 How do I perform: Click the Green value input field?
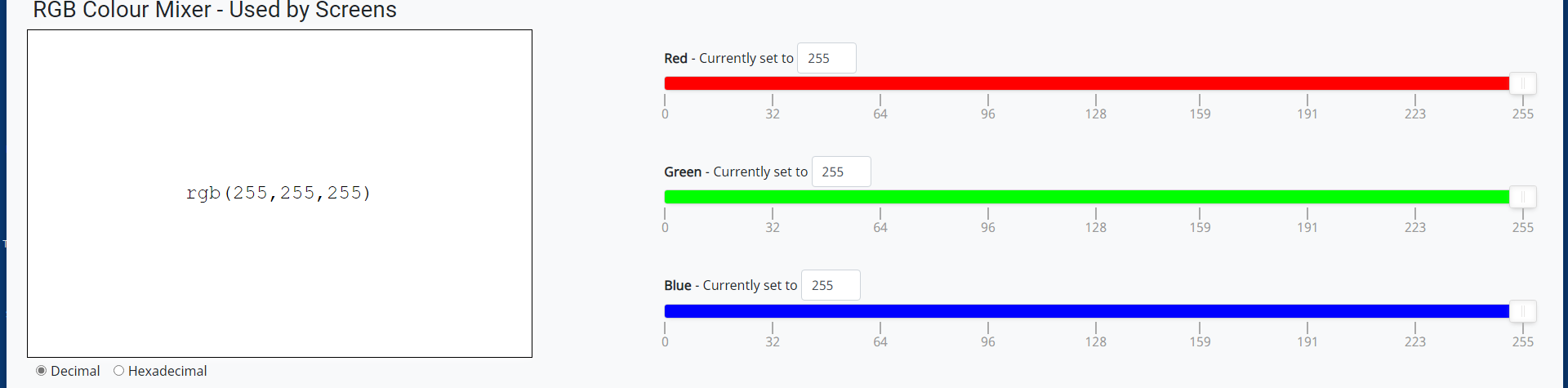pyautogui.click(x=840, y=172)
